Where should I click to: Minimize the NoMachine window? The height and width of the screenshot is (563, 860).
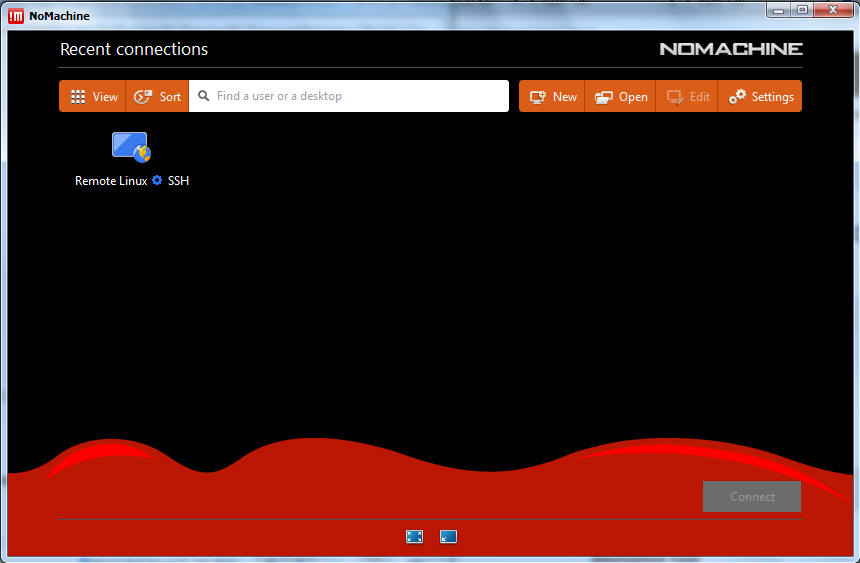[x=779, y=9]
